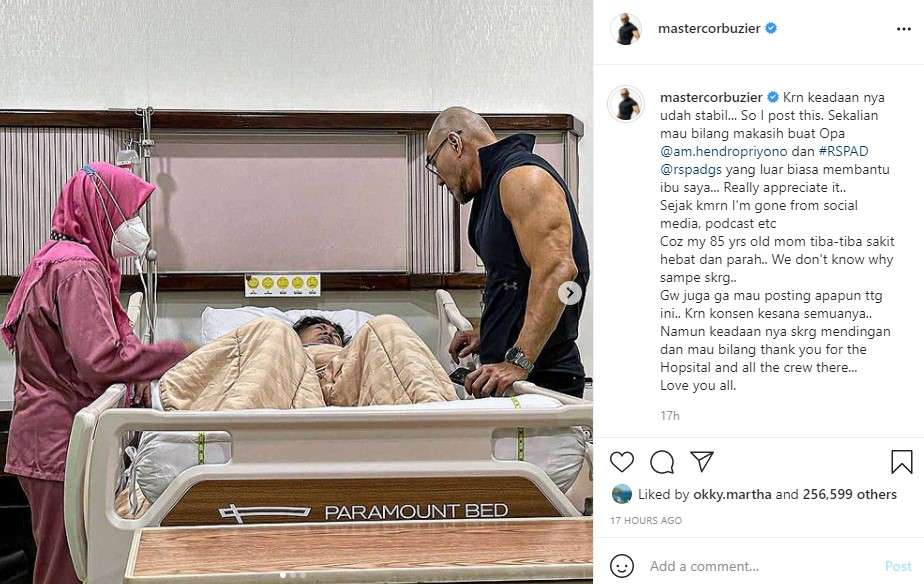The height and width of the screenshot is (584, 924).
Task: Go to the next photo using the carousel arrow
Action: point(570,293)
